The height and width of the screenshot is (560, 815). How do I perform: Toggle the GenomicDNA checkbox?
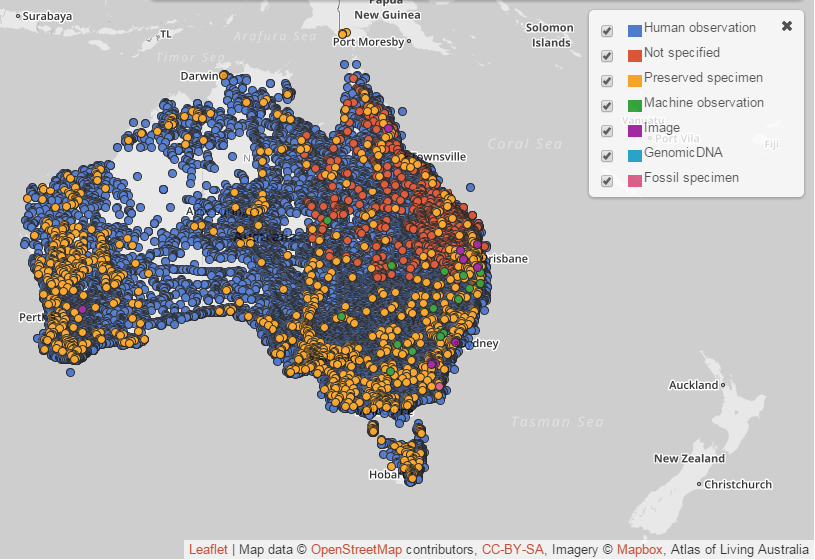point(606,156)
